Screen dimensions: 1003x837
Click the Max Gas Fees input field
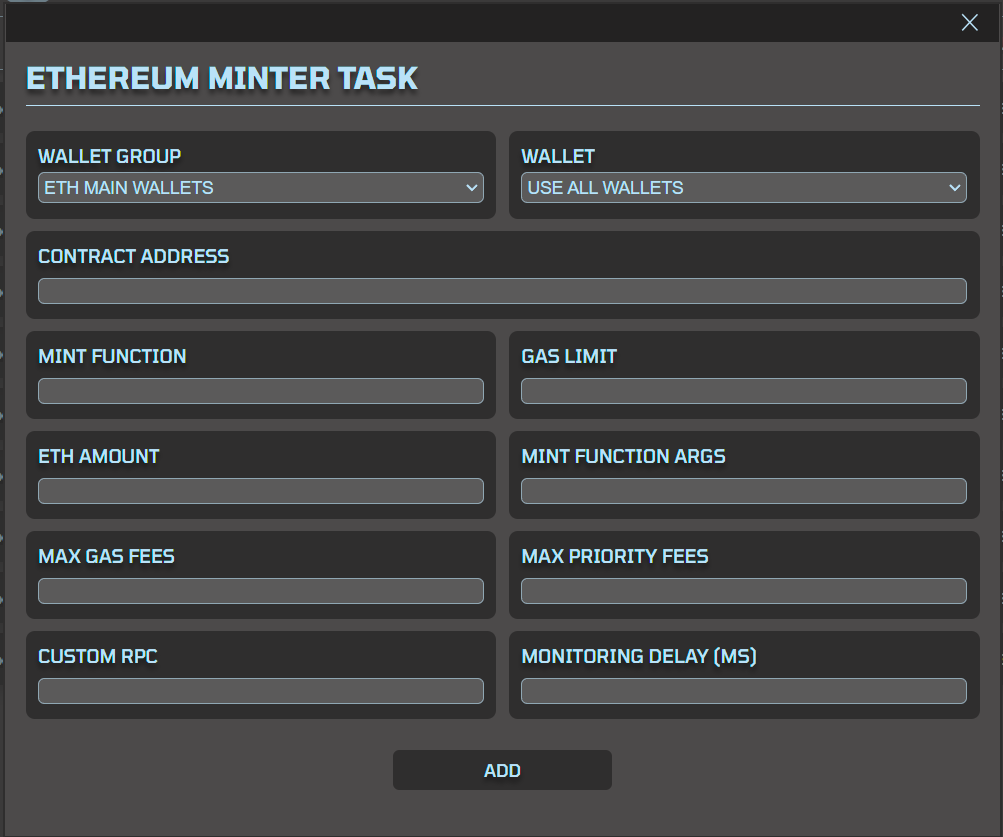[x=260, y=591]
